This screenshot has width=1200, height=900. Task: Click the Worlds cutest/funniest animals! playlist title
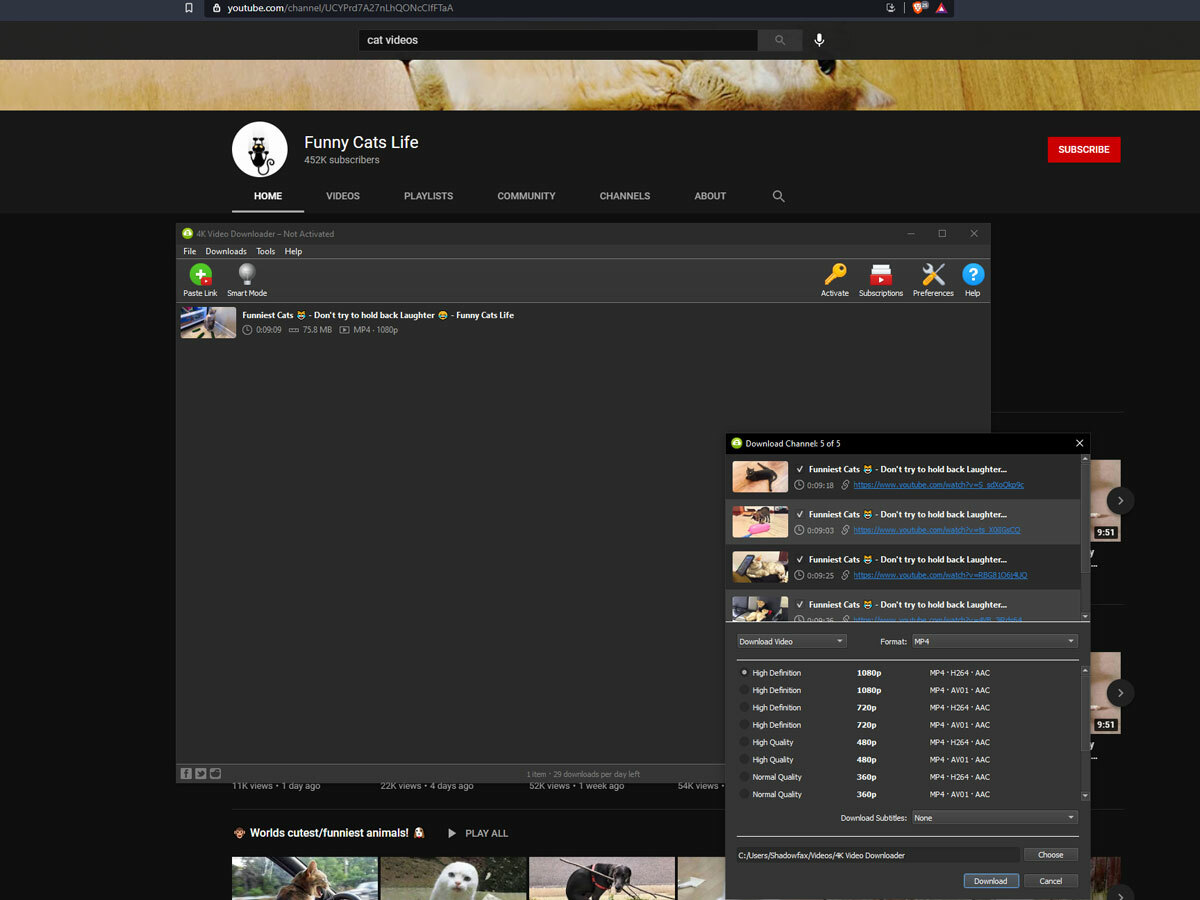coord(329,833)
